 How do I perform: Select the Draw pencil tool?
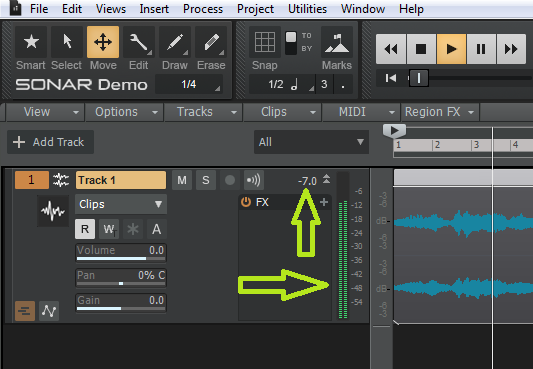pos(175,42)
